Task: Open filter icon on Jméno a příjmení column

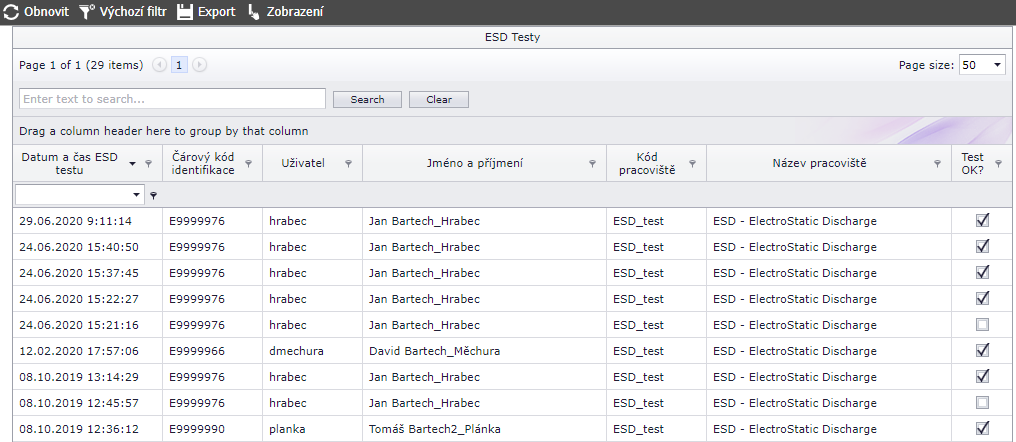Action: click(x=592, y=163)
